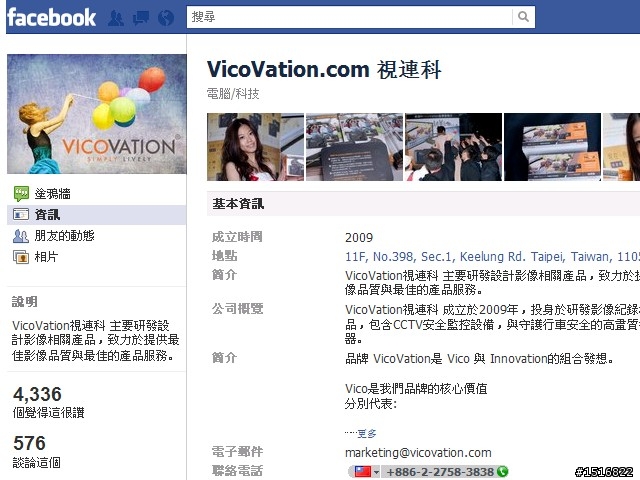Open the Keelung Rd. address link
Screen dimensions: 640x480
coord(492,257)
